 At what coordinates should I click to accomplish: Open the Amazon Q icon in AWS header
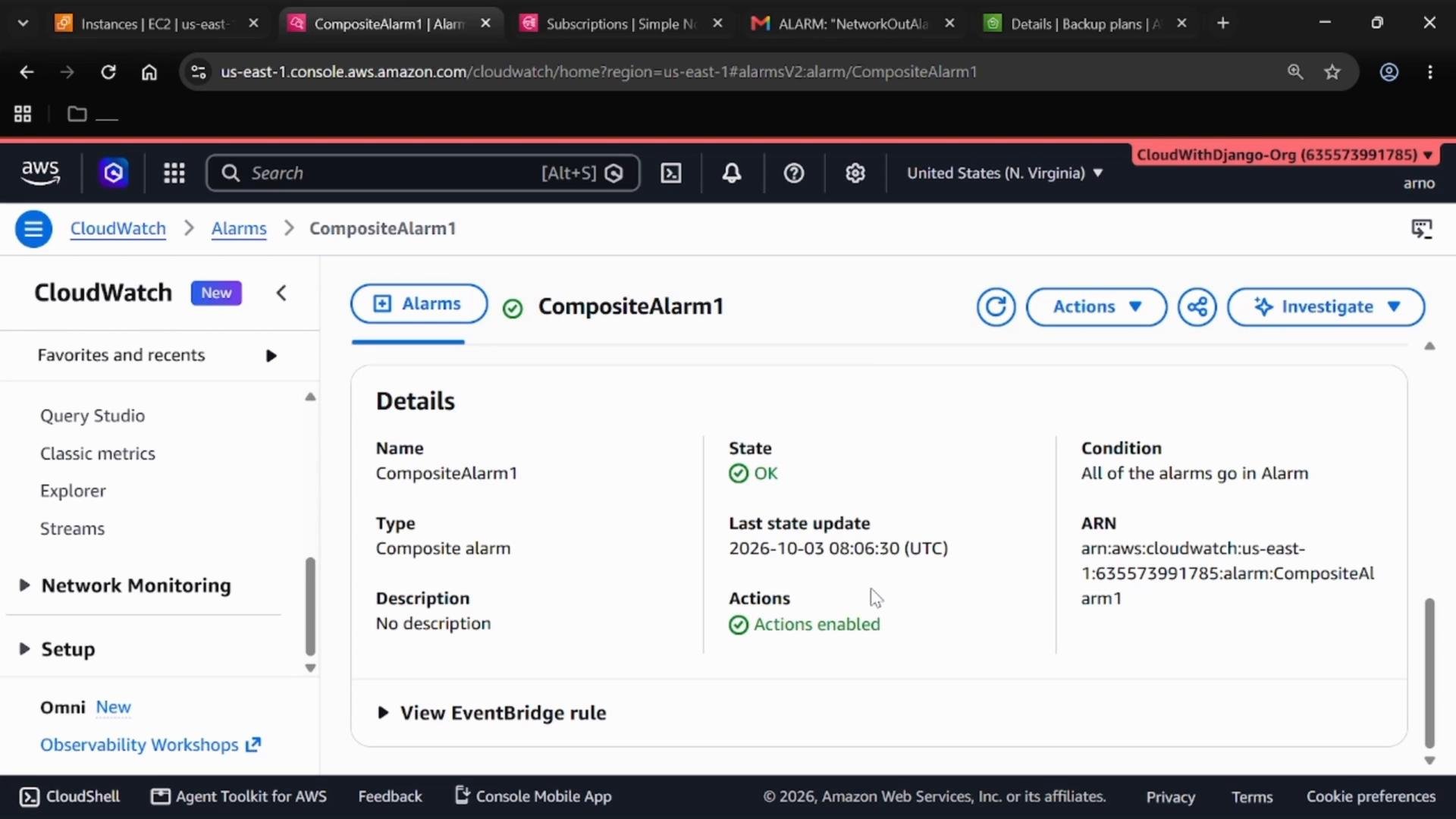[114, 173]
